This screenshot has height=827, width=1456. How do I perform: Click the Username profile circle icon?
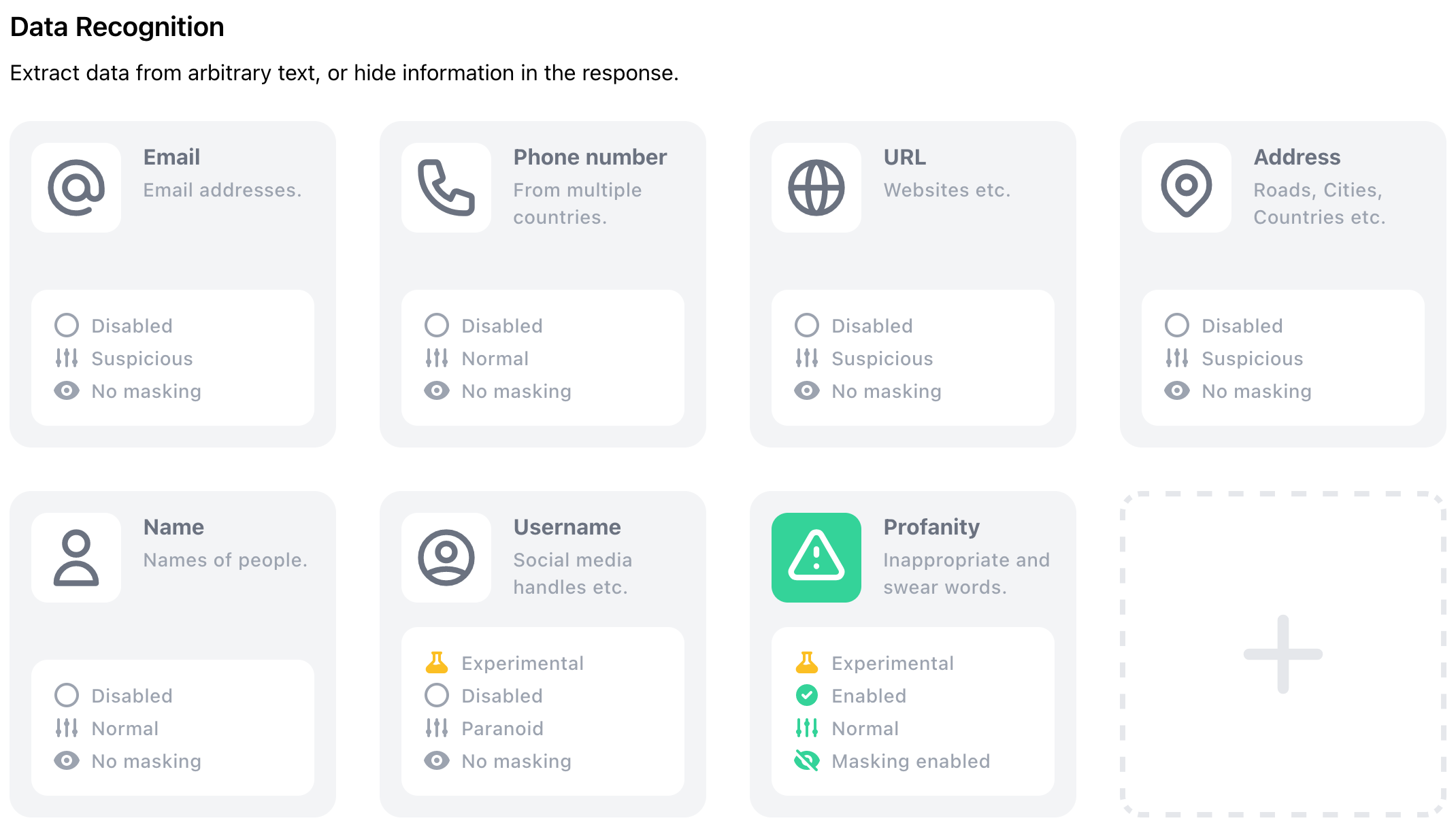tap(448, 557)
